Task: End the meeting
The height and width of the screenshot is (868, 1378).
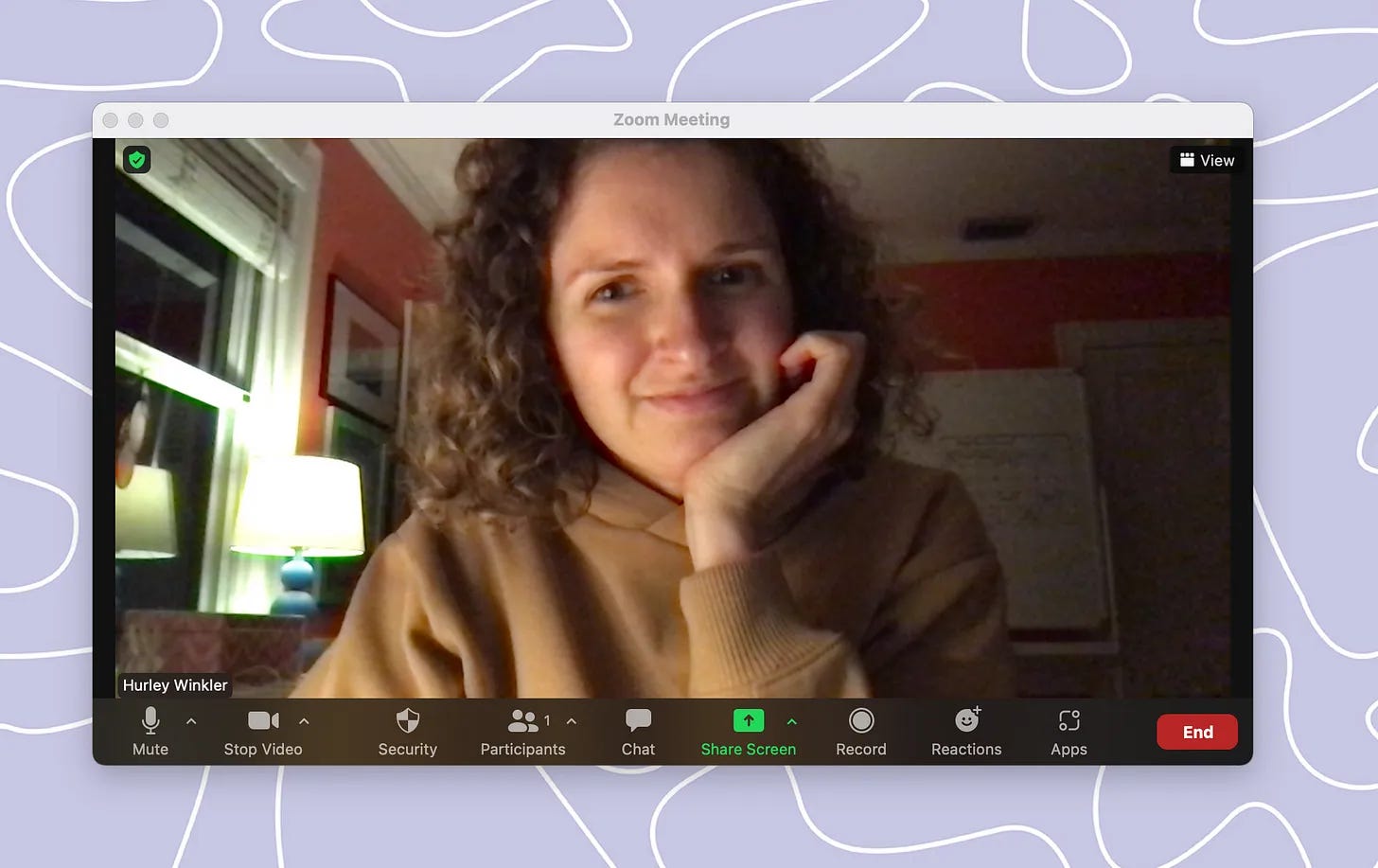Action: [x=1197, y=732]
